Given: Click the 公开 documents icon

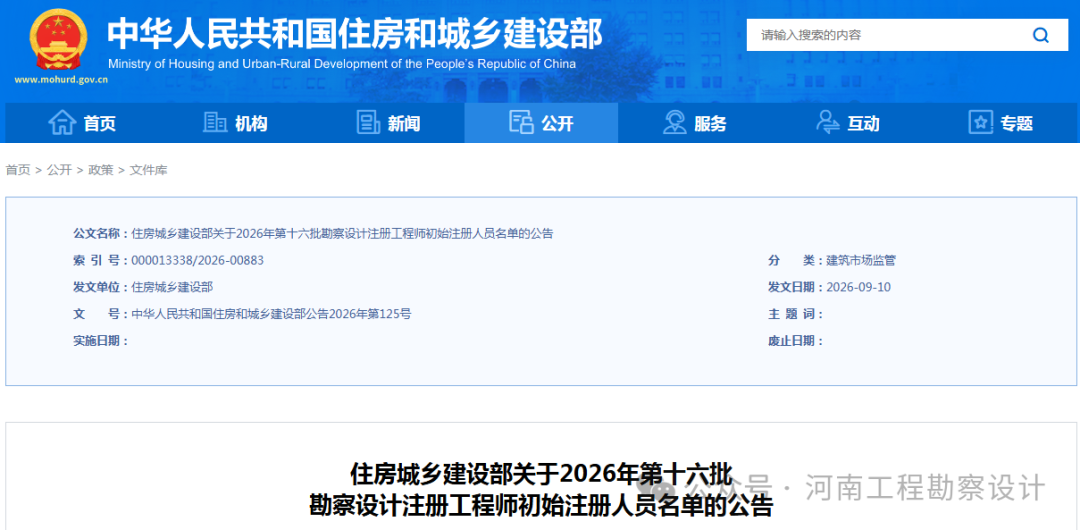Looking at the screenshot, I should (x=521, y=123).
